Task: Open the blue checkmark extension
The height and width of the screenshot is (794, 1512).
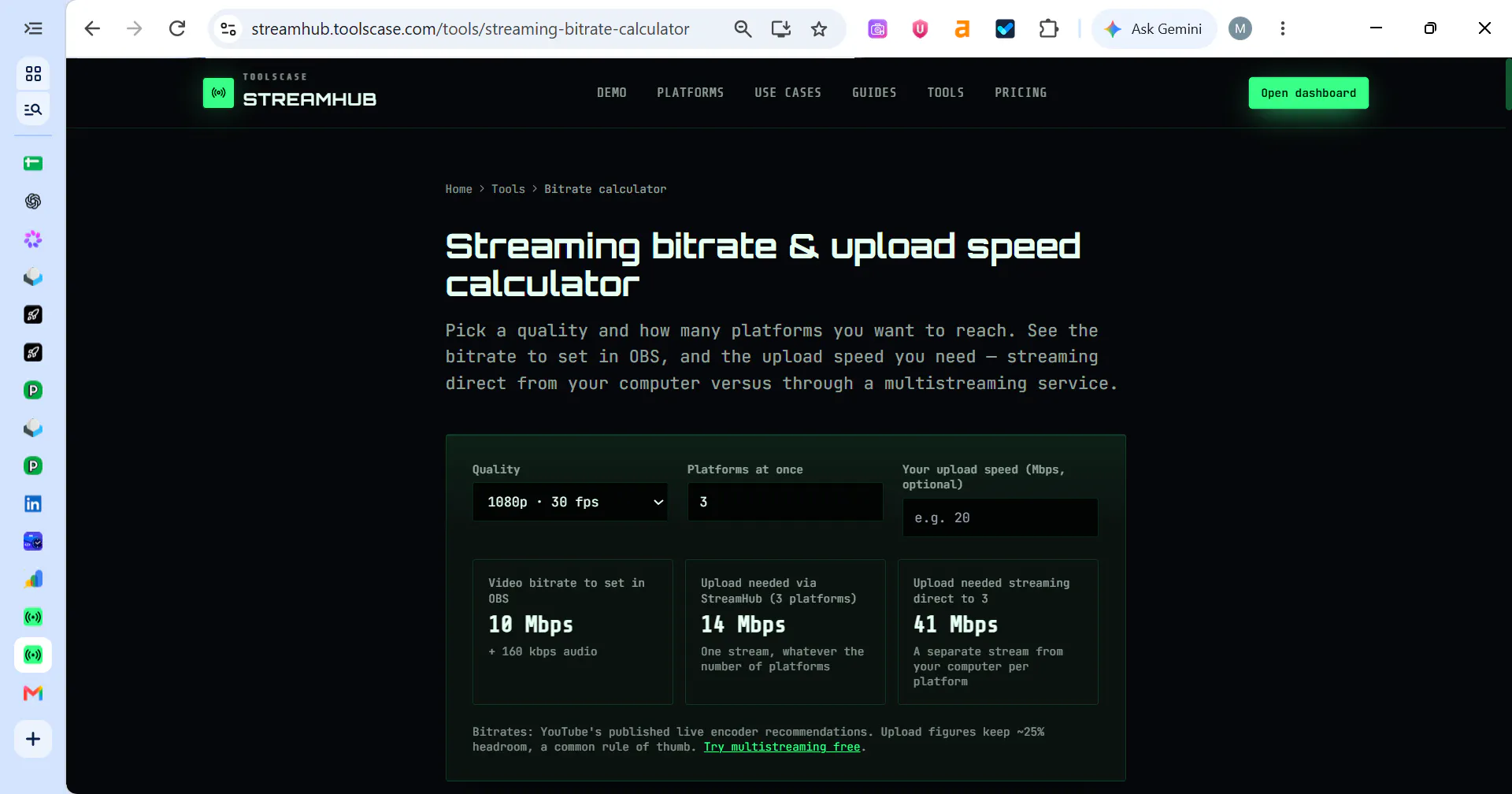Action: (1005, 29)
